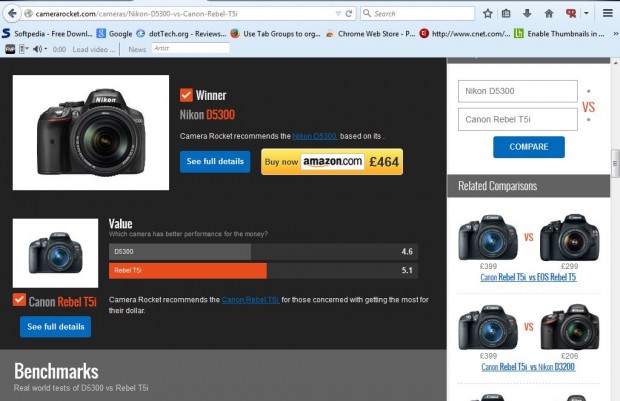The width and height of the screenshot is (620, 401).
Task: Toggle the Winner checkbox for Nikon D5300
Action: tap(186, 95)
